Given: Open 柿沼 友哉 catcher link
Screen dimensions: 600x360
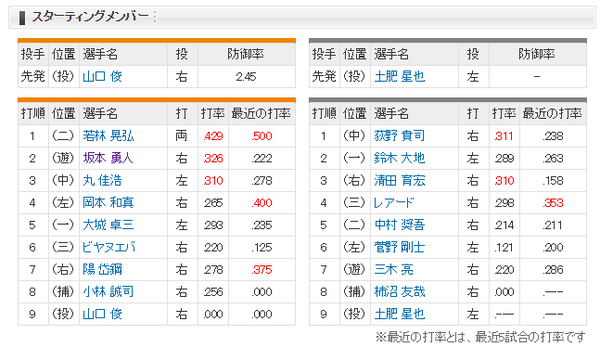Looking at the screenshot, I should pyautogui.click(x=399, y=292).
